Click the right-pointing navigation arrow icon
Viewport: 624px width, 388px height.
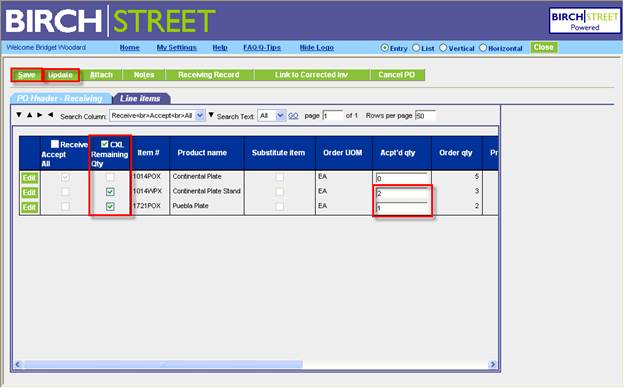coord(40,115)
